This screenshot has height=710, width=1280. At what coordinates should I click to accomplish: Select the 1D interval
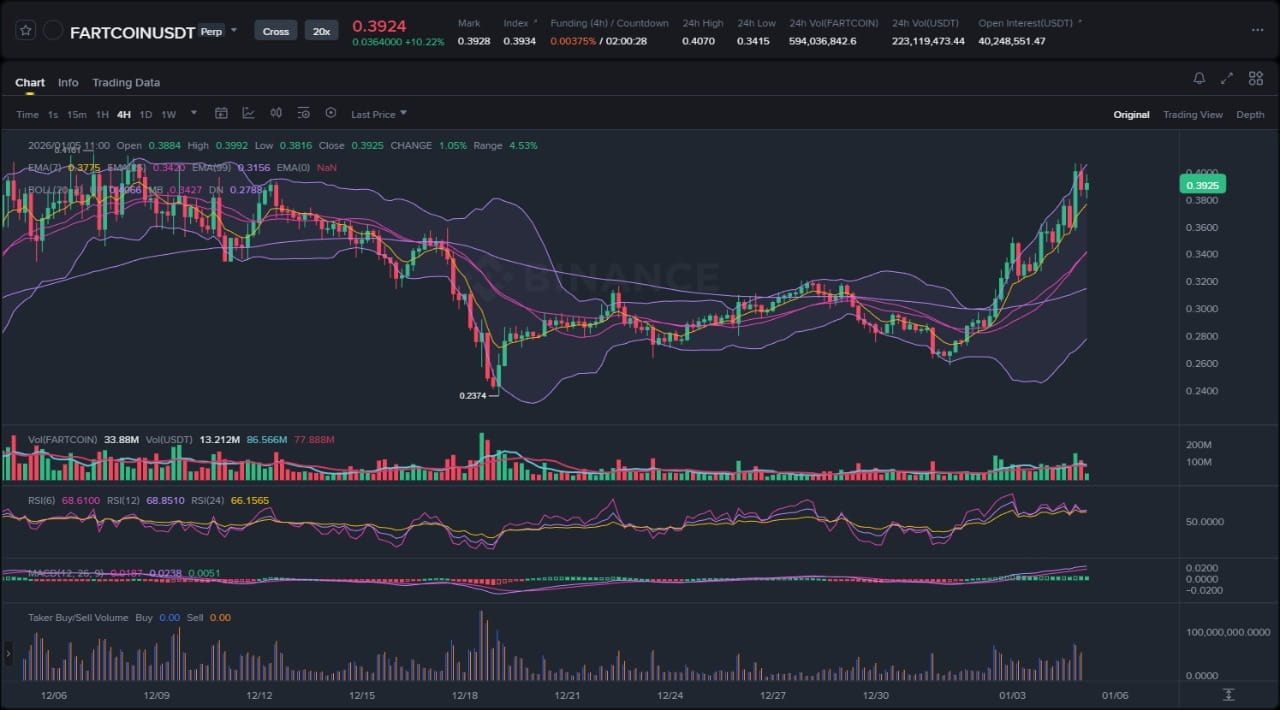pyautogui.click(x=146, y=114)
